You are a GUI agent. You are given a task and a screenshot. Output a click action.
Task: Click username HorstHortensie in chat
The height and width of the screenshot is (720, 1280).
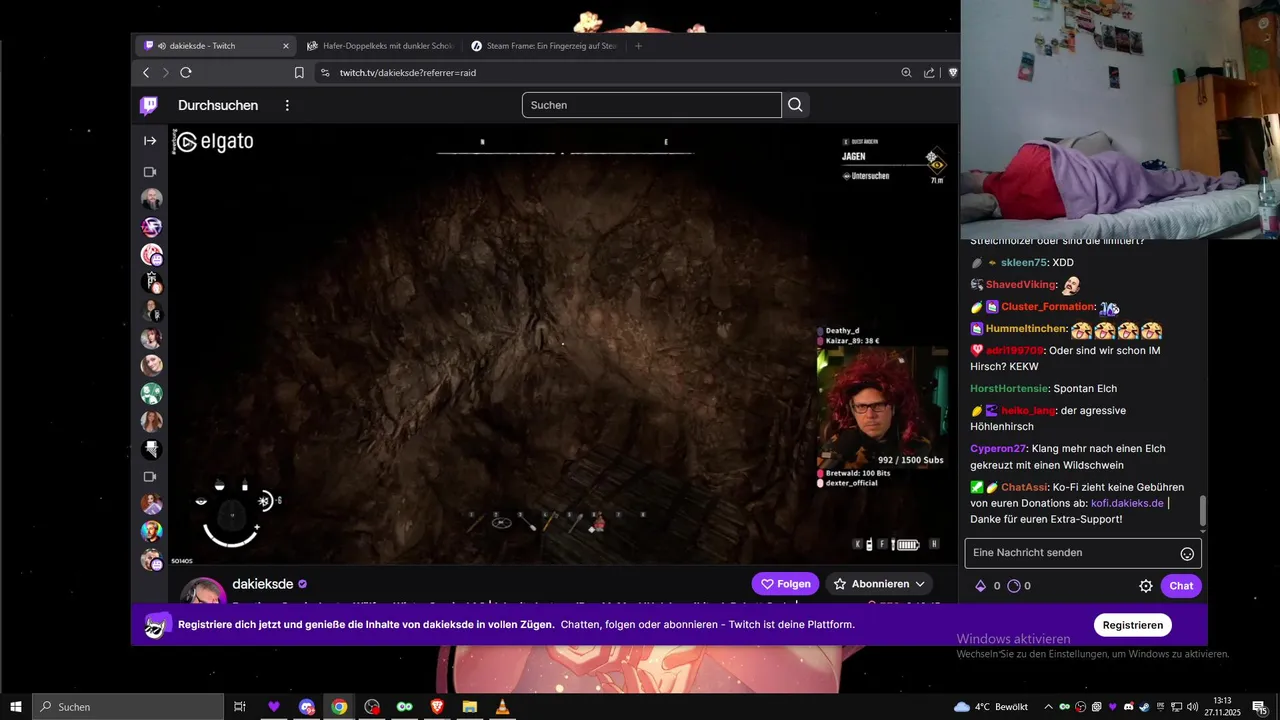[1008, 388]
